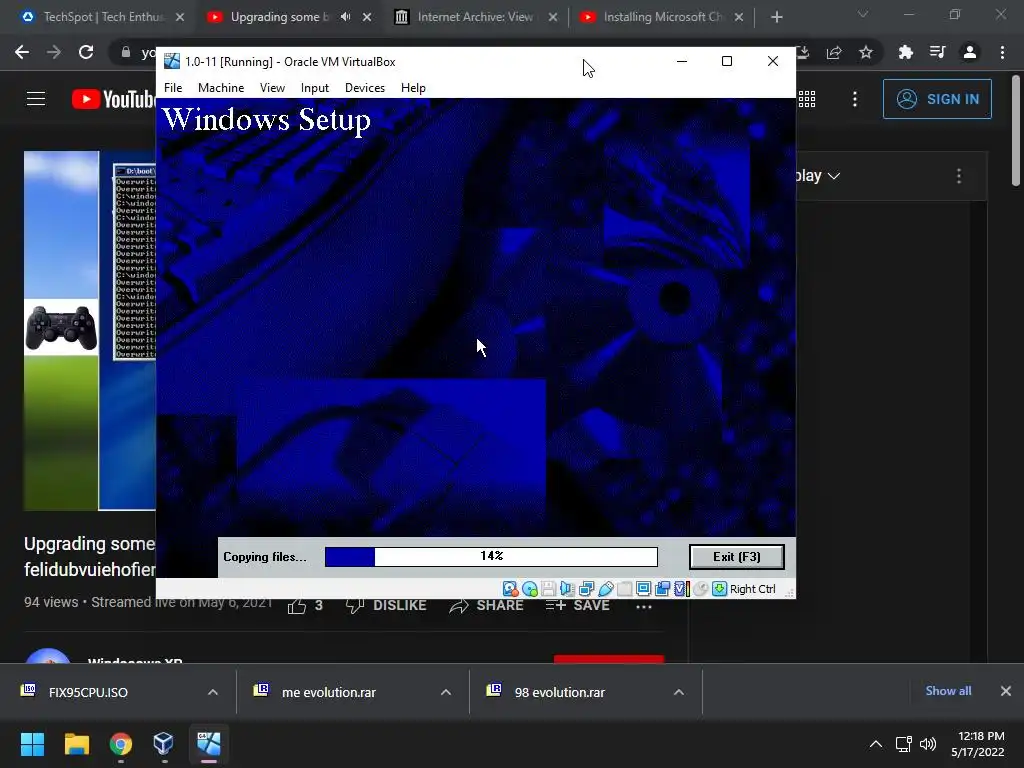Open the Windows Start menu

[x=32, y=744]
